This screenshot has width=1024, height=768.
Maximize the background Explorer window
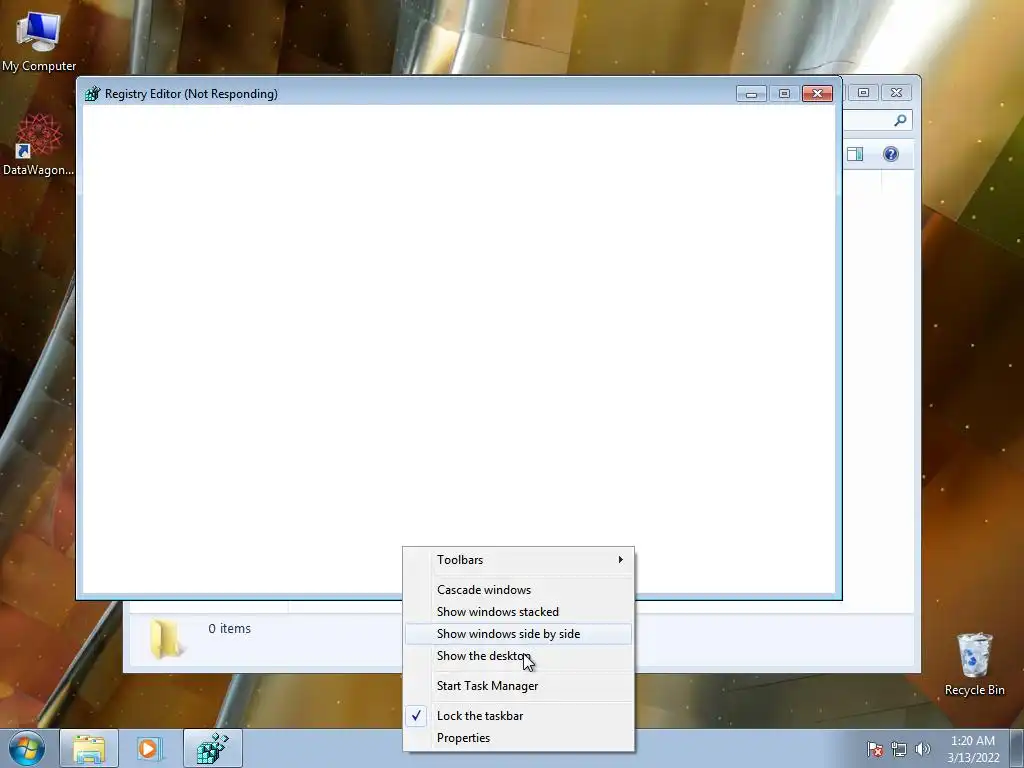(863, 93)
